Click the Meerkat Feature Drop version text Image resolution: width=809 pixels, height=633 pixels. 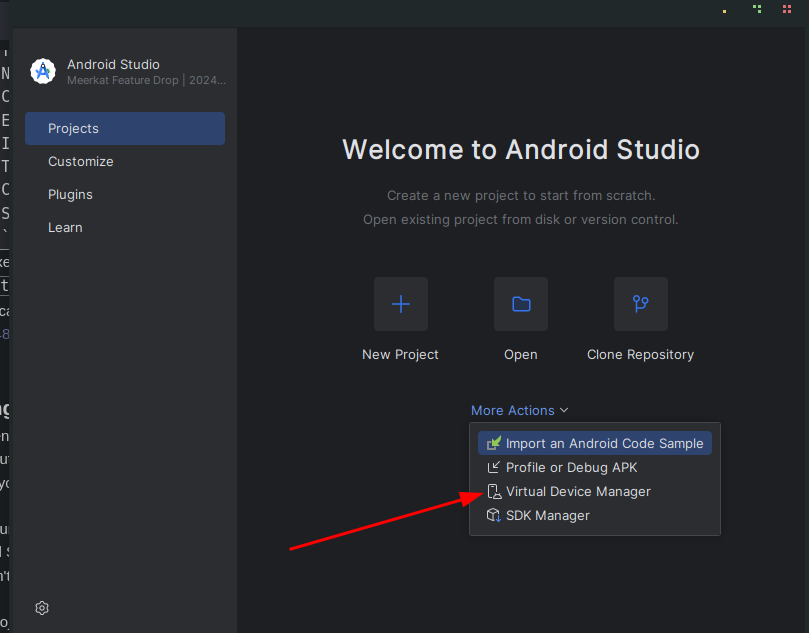(x=146, y=80)
